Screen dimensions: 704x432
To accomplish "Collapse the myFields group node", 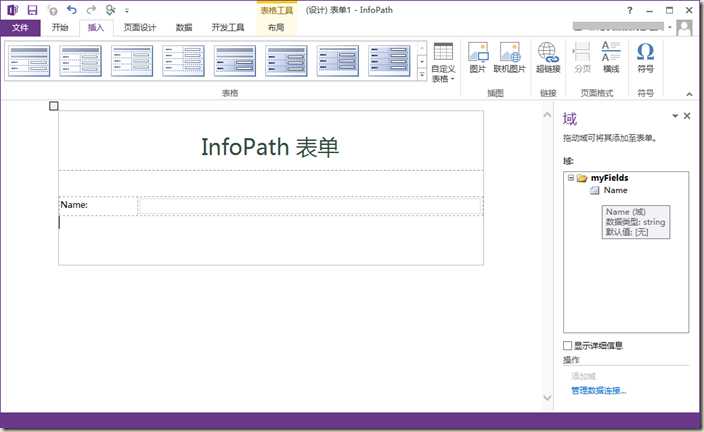I will point(571,178).
